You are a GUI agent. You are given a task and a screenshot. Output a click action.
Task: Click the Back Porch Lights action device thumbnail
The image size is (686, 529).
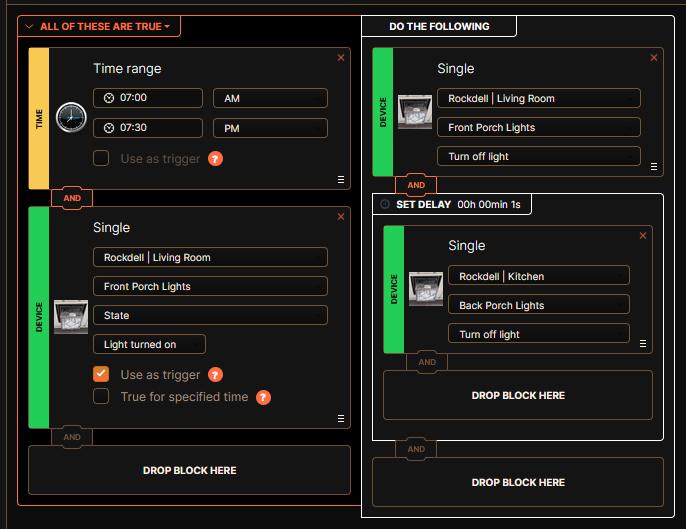click(426, 289)
